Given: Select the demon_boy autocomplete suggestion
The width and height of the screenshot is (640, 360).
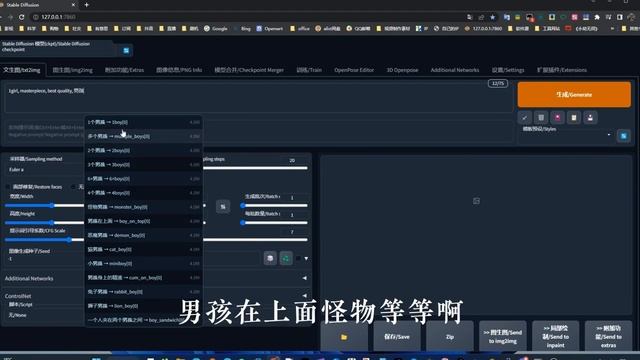Looking at the screenshot, I should 143,235.
